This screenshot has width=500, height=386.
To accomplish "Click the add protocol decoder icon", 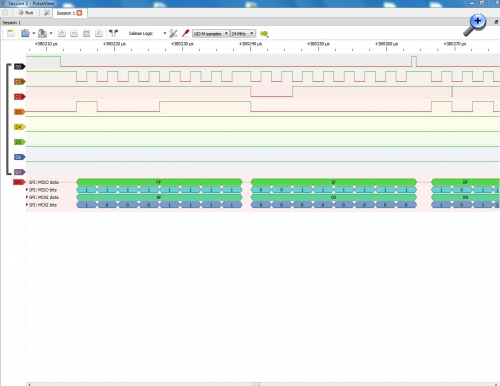I will 264,34.
